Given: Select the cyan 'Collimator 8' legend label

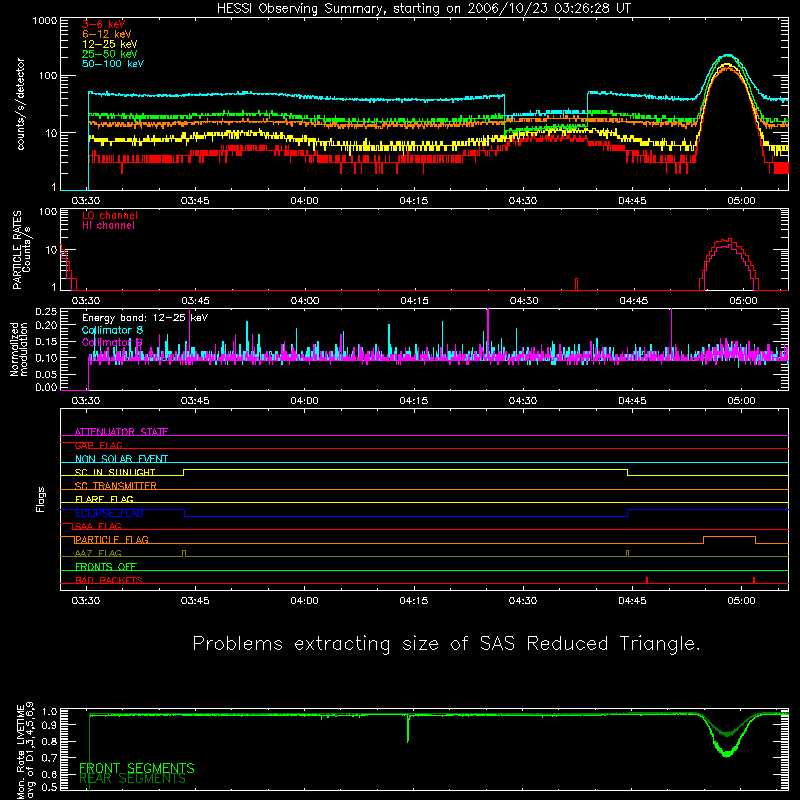Looking at the screenshot, I should click(112, 330).
